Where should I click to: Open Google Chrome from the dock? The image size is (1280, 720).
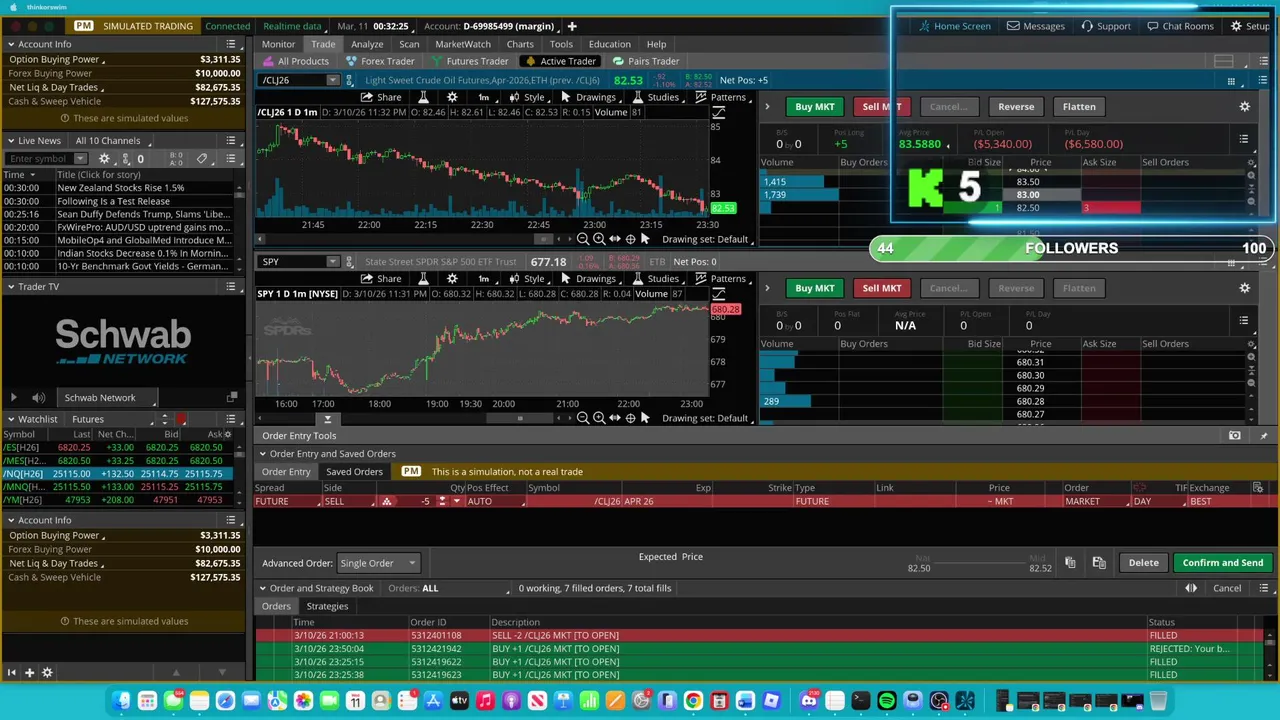[x=693, y=701]
